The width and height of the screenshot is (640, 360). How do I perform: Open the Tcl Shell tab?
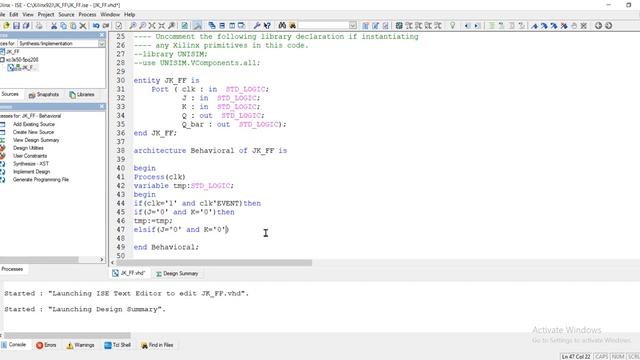118,345
